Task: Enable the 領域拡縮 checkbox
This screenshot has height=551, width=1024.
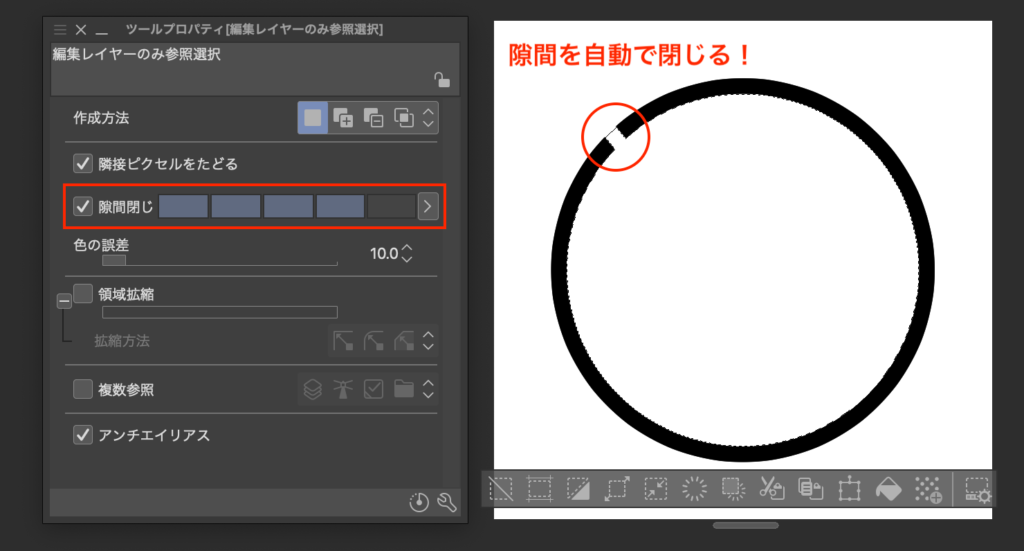Action: (x=83, y=294)
